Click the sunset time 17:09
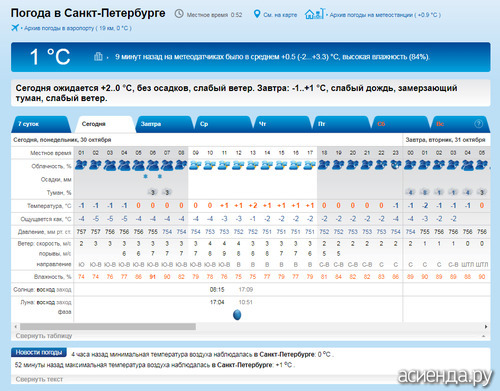 pyautogui.click(x=246, y=289)
